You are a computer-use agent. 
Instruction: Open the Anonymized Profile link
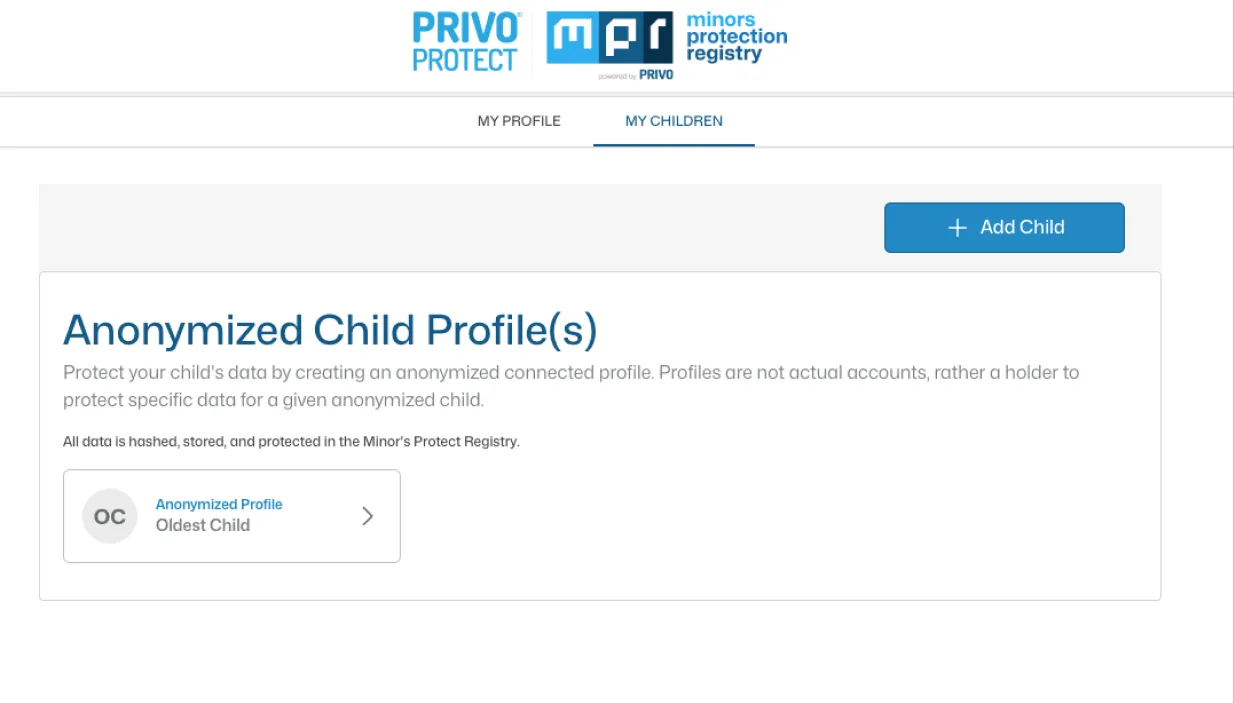pyautogui.click(x=219, y=504)
